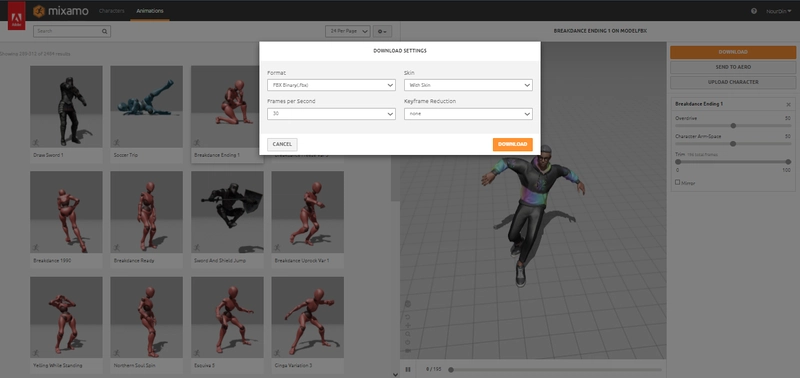This screenshot has width=800, height=378.
Task: Click the search magnifier icon
Action: (x=105, y=31)
